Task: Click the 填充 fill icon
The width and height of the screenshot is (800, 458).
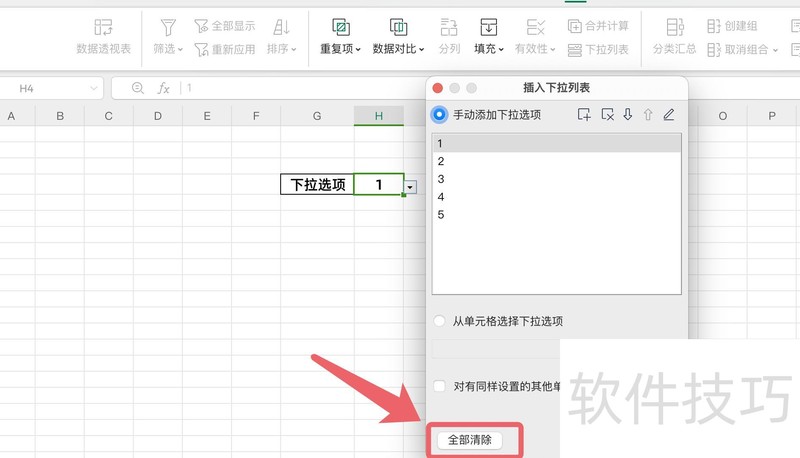Action: pos(488,28)
